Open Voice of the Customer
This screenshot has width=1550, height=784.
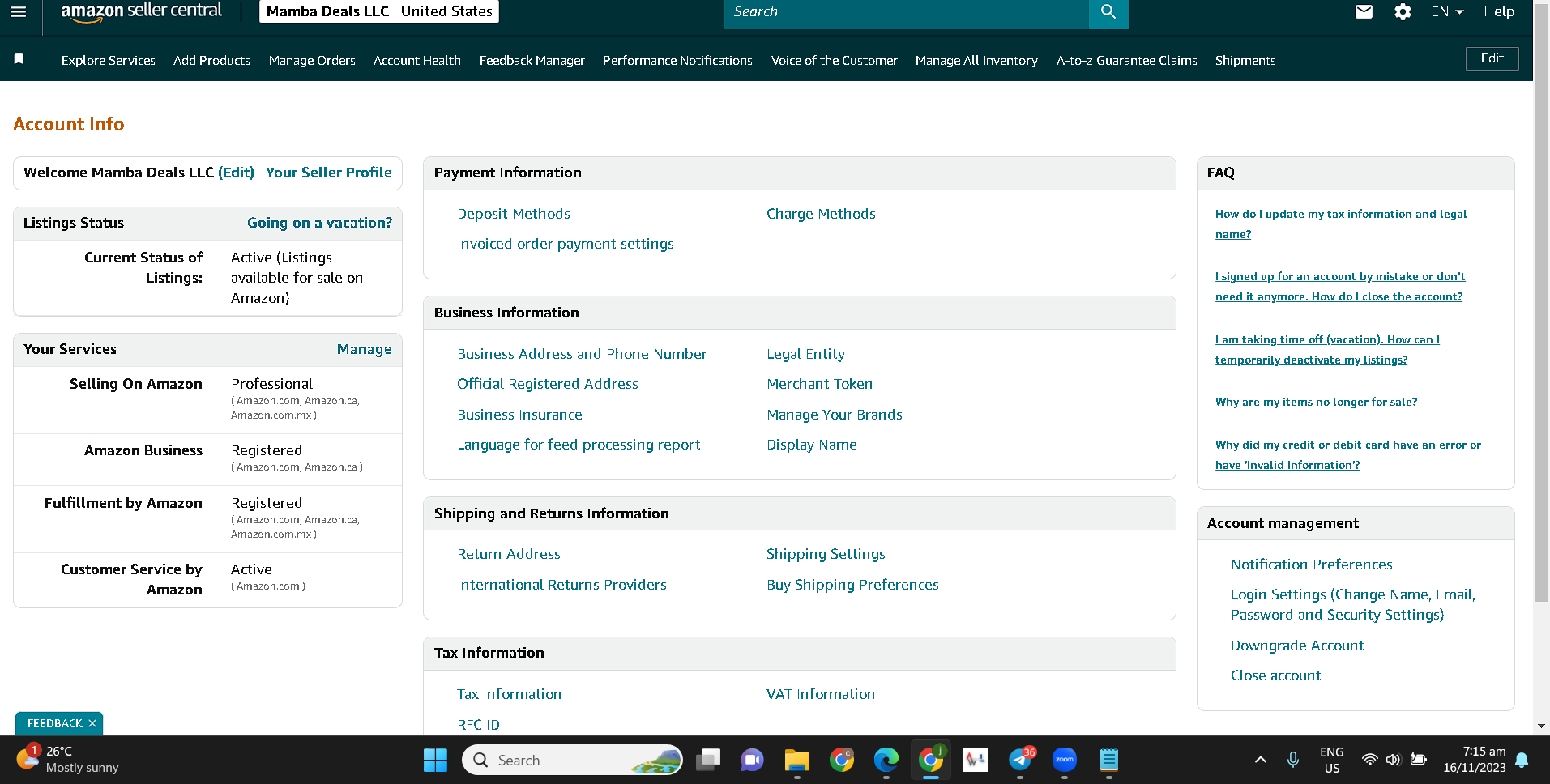835,60
